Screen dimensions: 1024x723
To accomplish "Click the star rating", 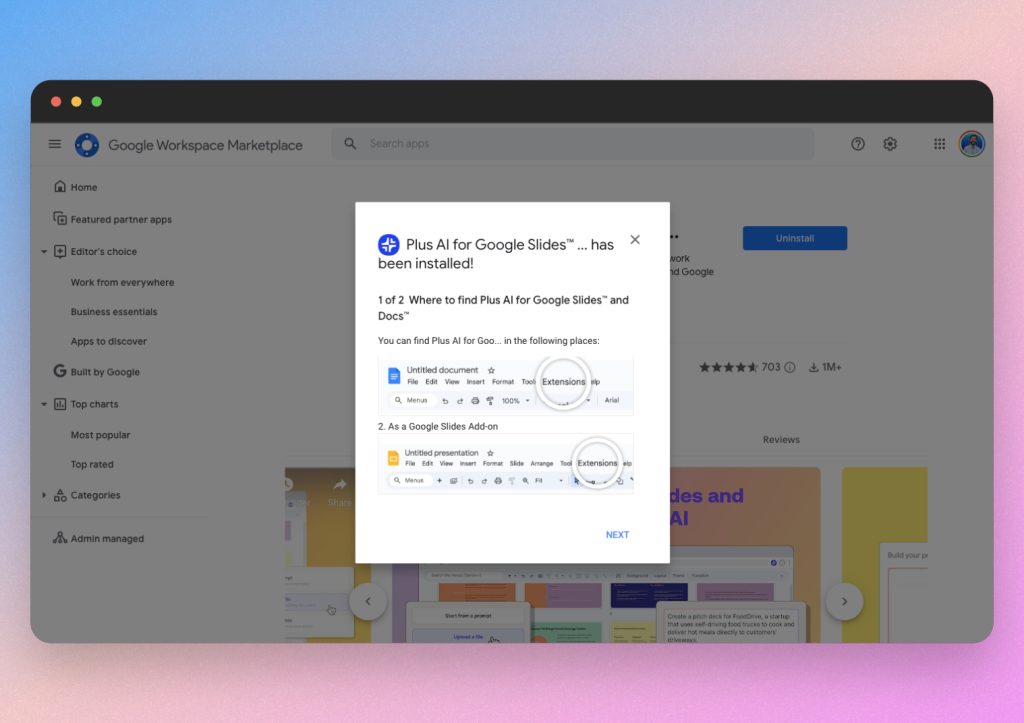I will (x=728, y=367).
